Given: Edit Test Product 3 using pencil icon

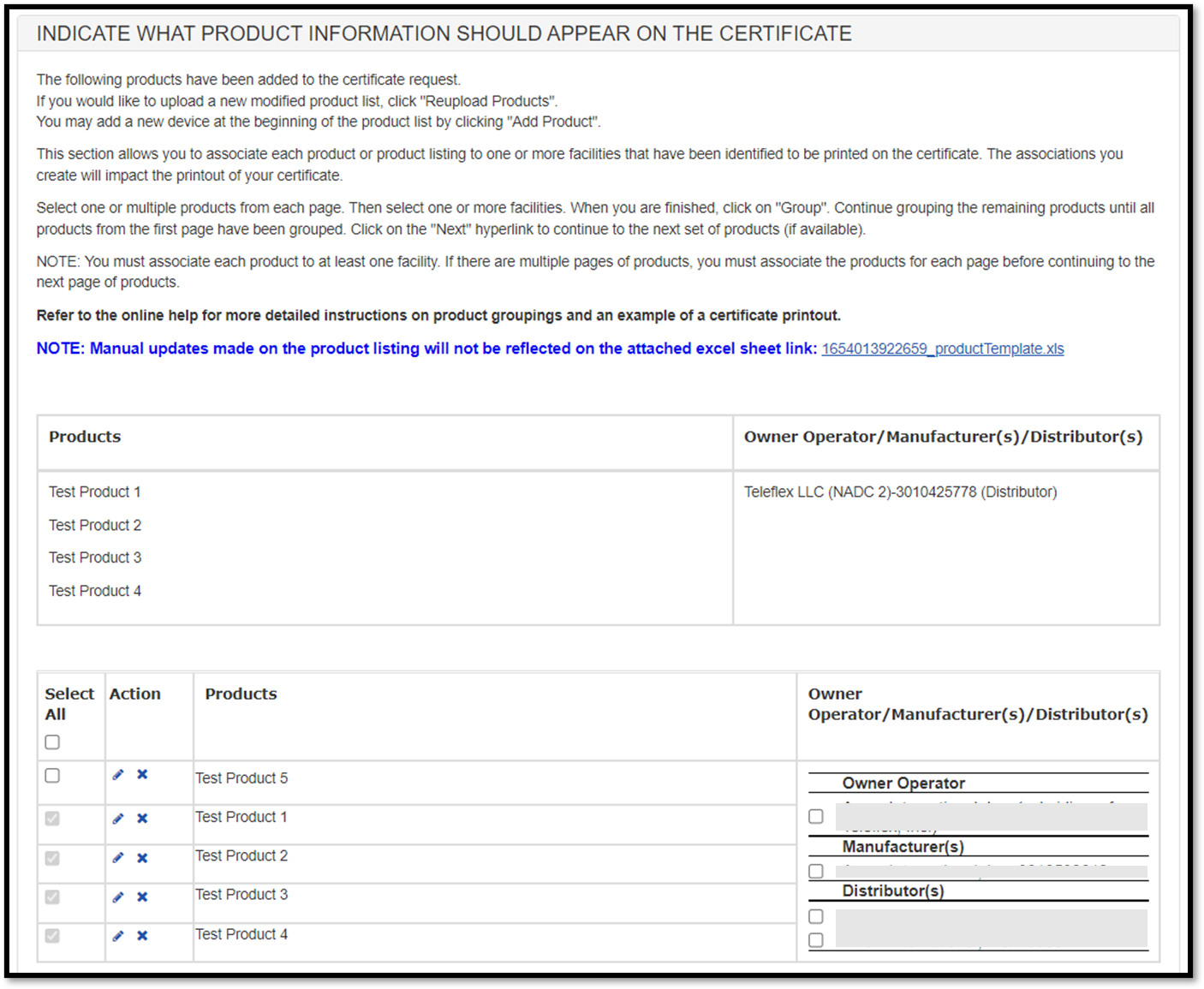Looking at the screenshot, I should (x=118, y=897).
